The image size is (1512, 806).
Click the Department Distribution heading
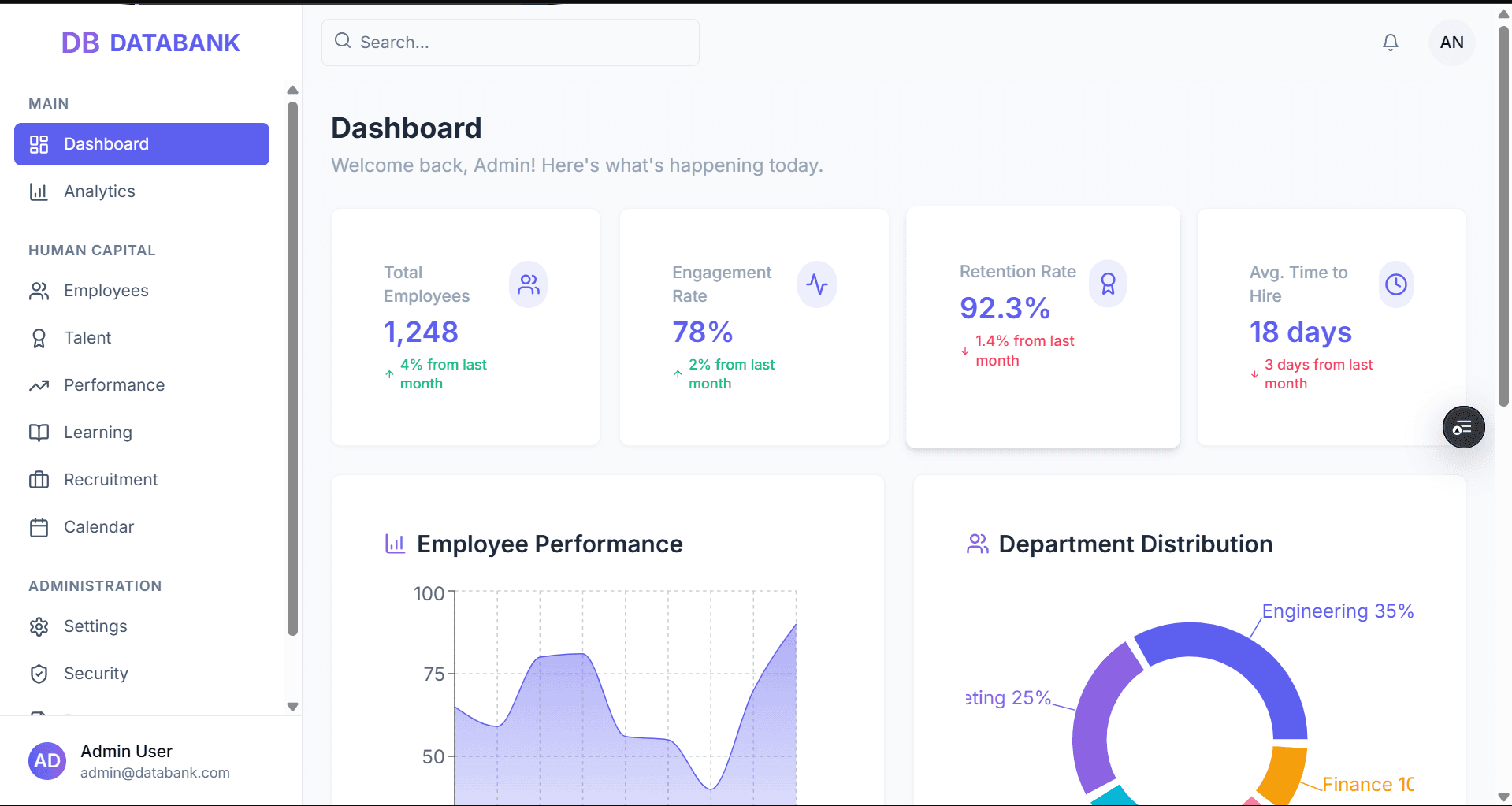tap(1135, 544)
